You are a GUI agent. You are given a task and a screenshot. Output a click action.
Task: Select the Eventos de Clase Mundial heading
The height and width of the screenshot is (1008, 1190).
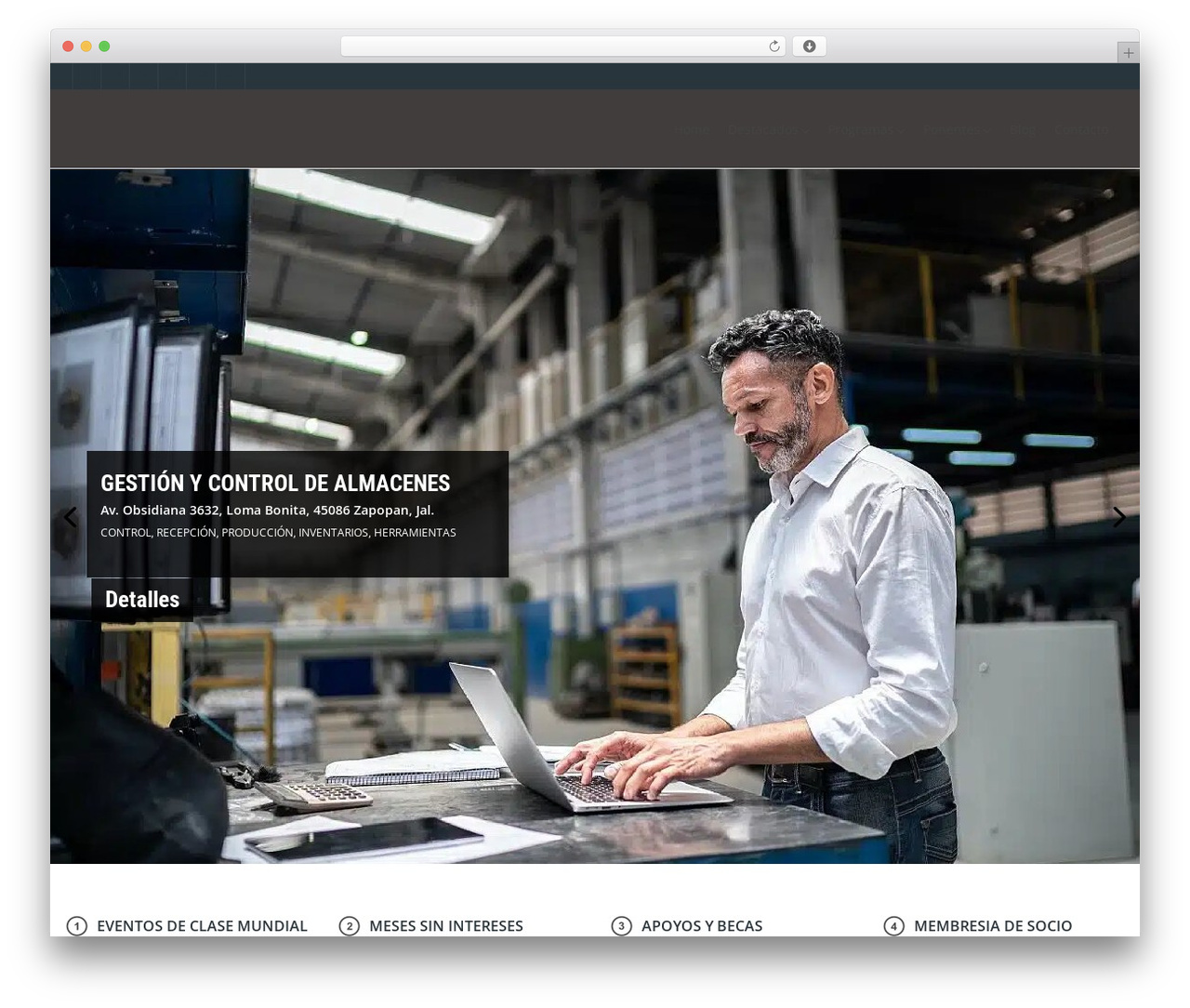(202, 926)
